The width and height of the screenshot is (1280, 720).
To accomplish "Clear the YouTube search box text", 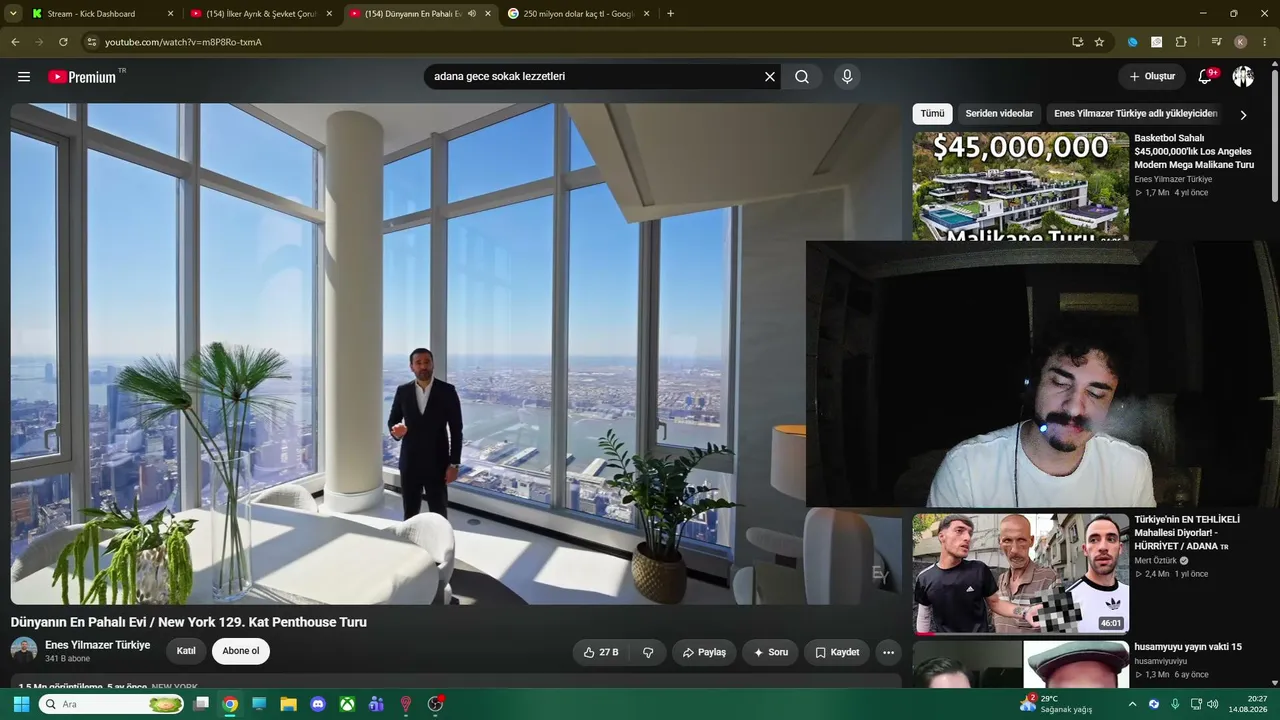I will (x=770, y=77).
